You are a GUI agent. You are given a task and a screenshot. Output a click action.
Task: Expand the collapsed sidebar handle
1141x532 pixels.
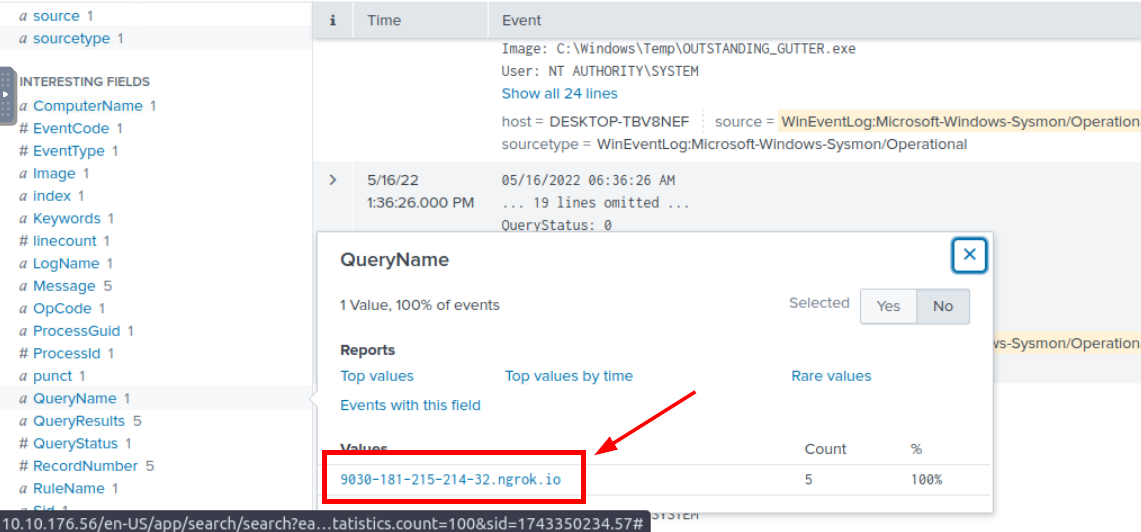[7, 96]
